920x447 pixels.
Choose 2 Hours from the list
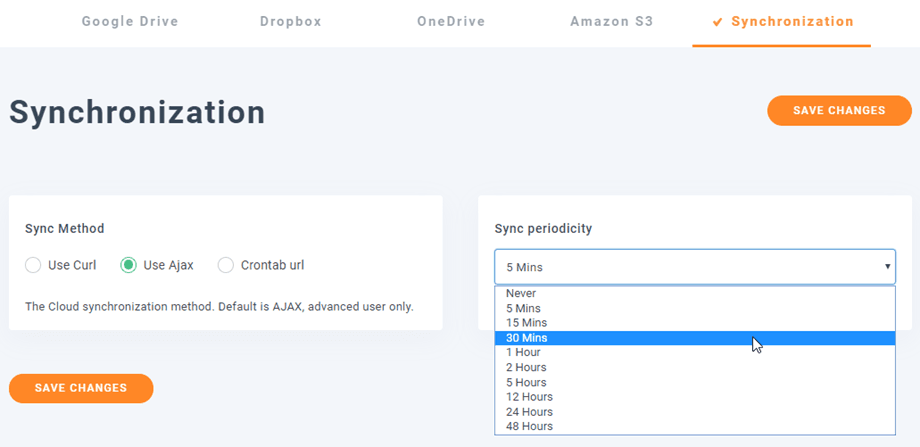525,367
